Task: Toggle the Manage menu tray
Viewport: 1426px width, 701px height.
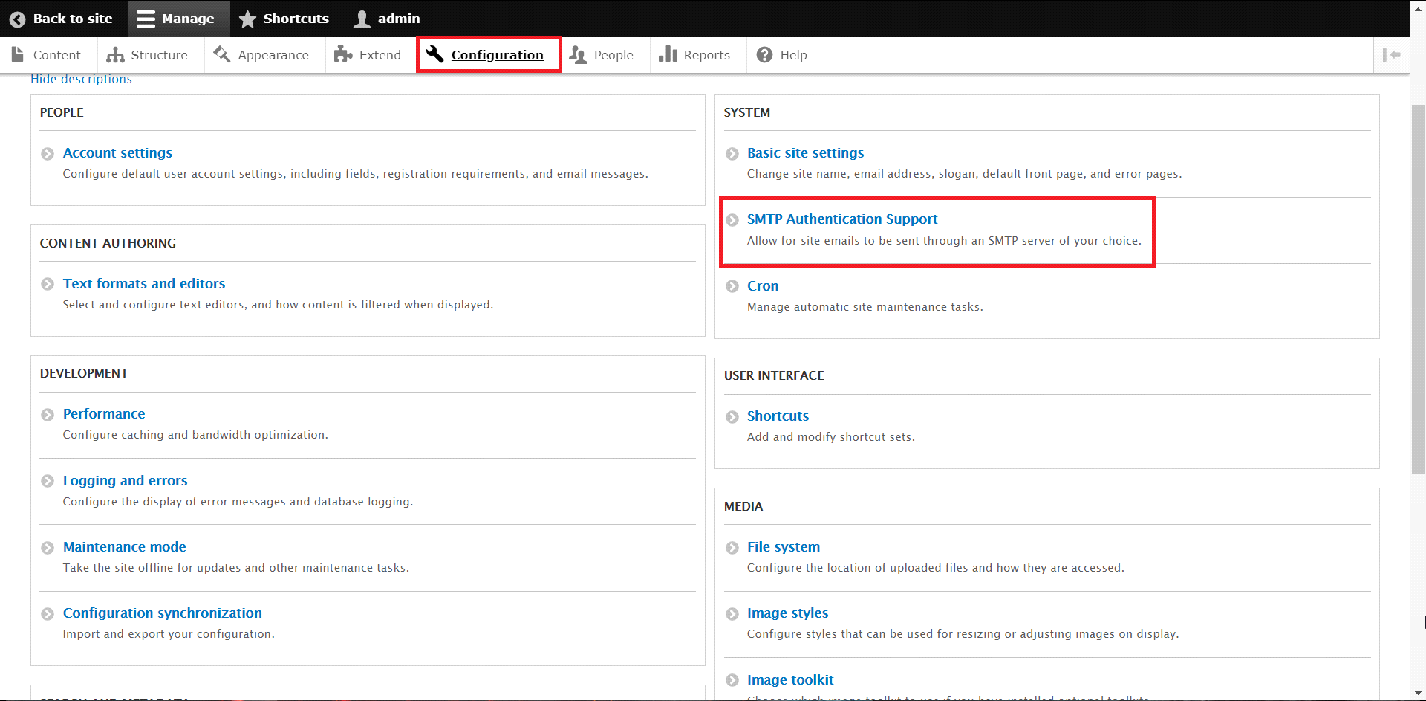Action: point(176,18)
